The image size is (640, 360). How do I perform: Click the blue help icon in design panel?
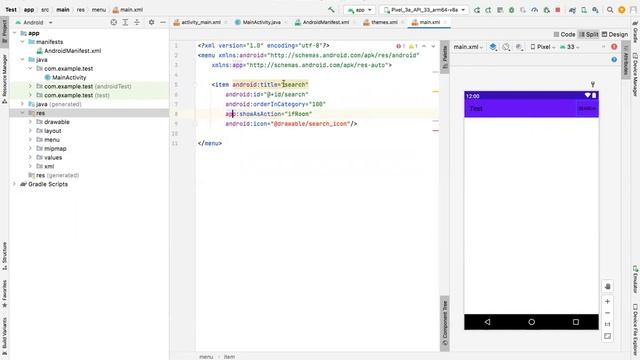614,60
